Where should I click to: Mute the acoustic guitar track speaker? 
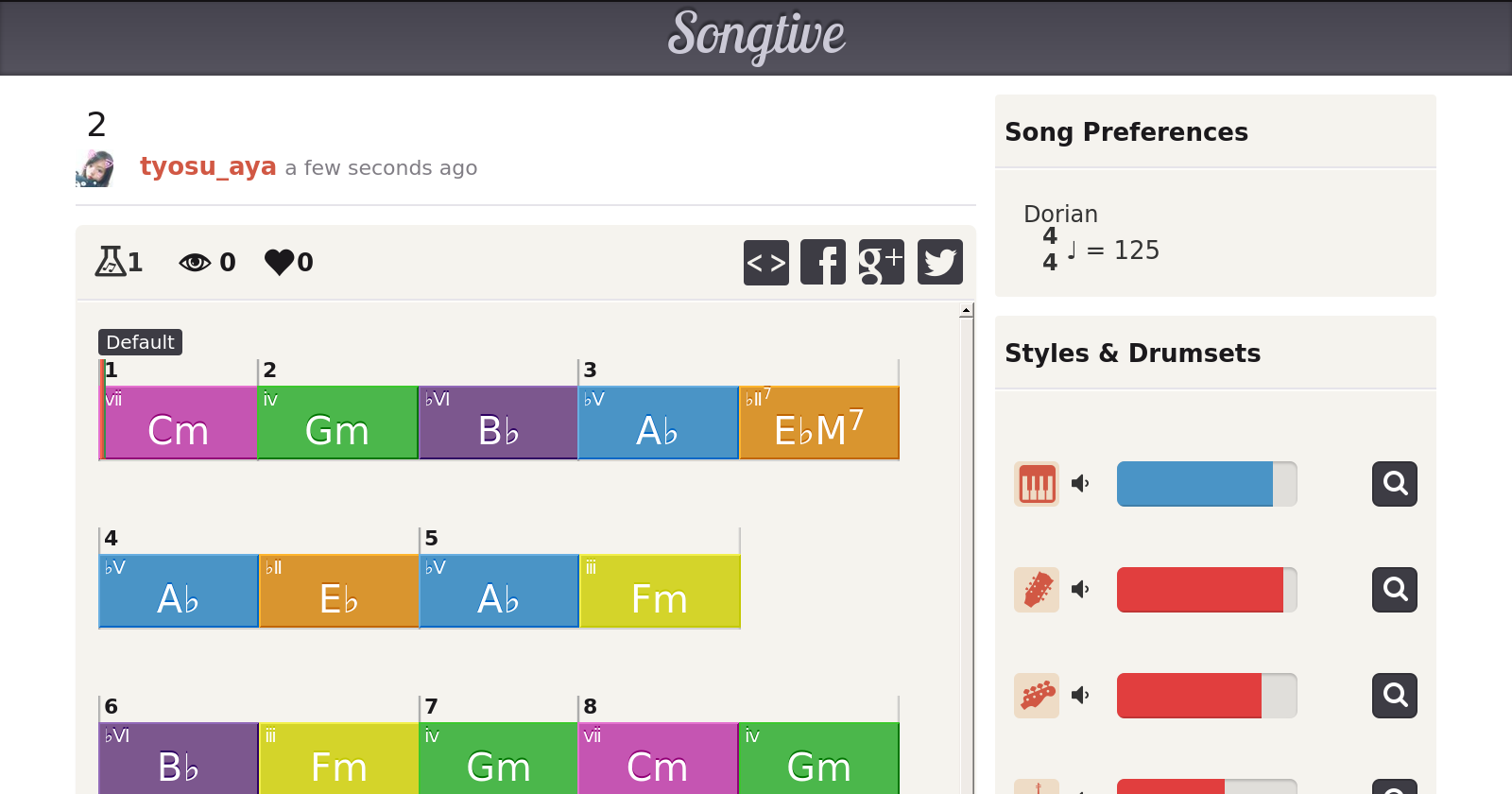(1080, 590)
